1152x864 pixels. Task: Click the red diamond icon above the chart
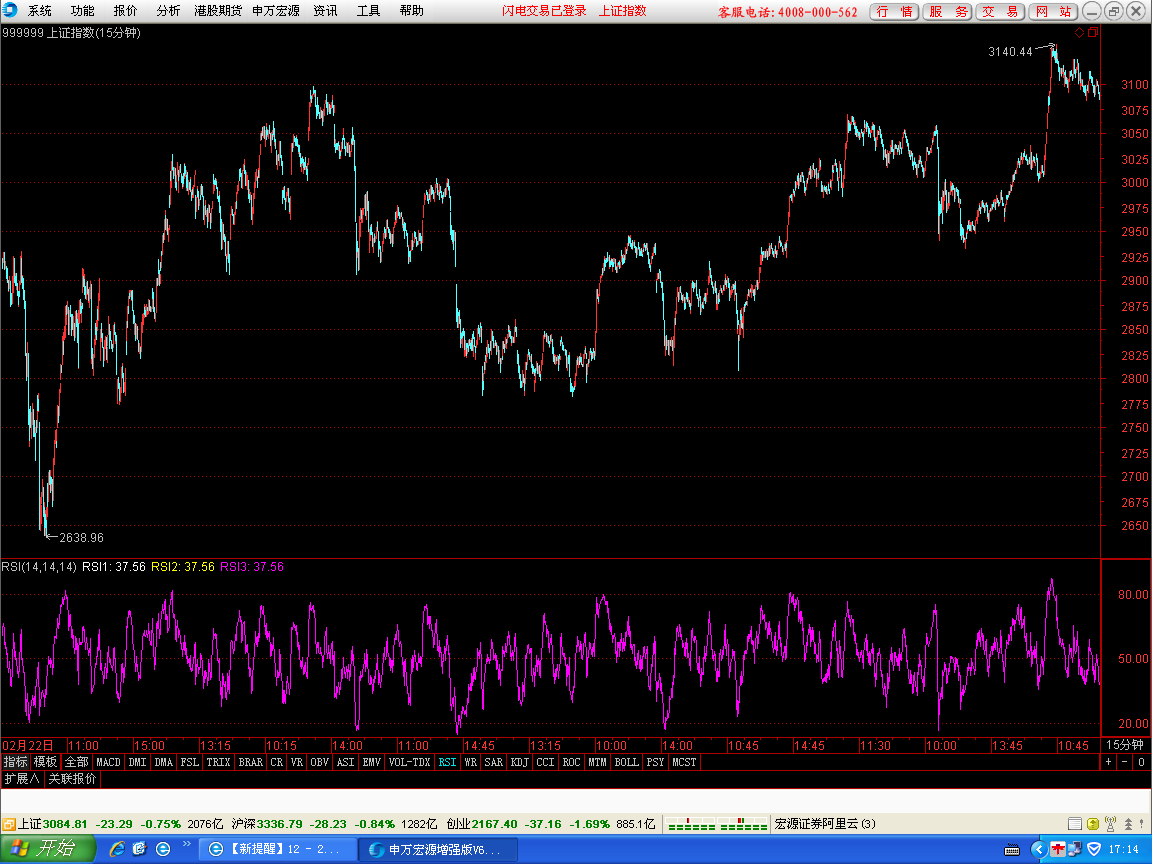tap(1079, 32)
